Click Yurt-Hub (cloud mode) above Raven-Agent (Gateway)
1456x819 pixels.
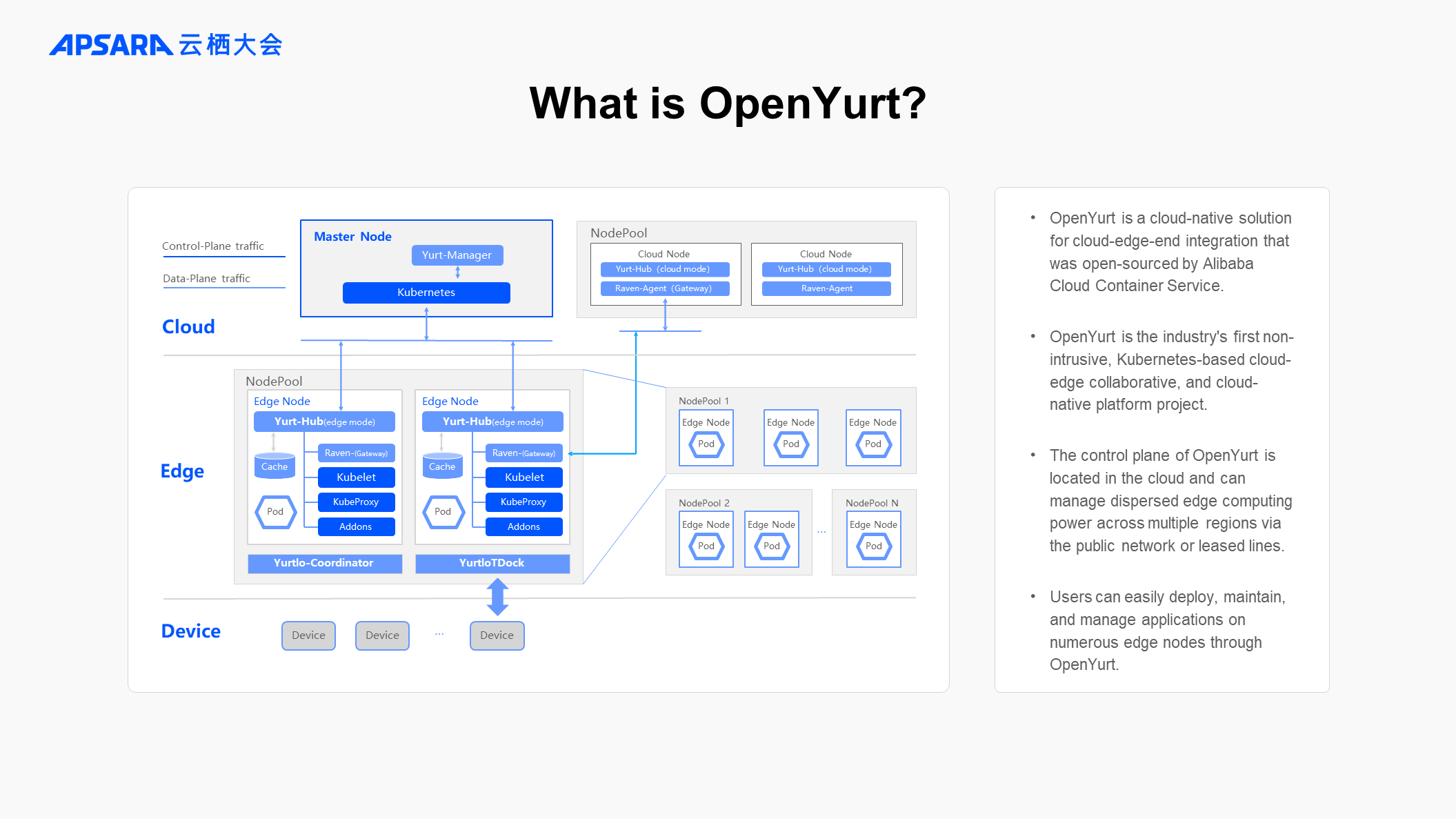665,269
